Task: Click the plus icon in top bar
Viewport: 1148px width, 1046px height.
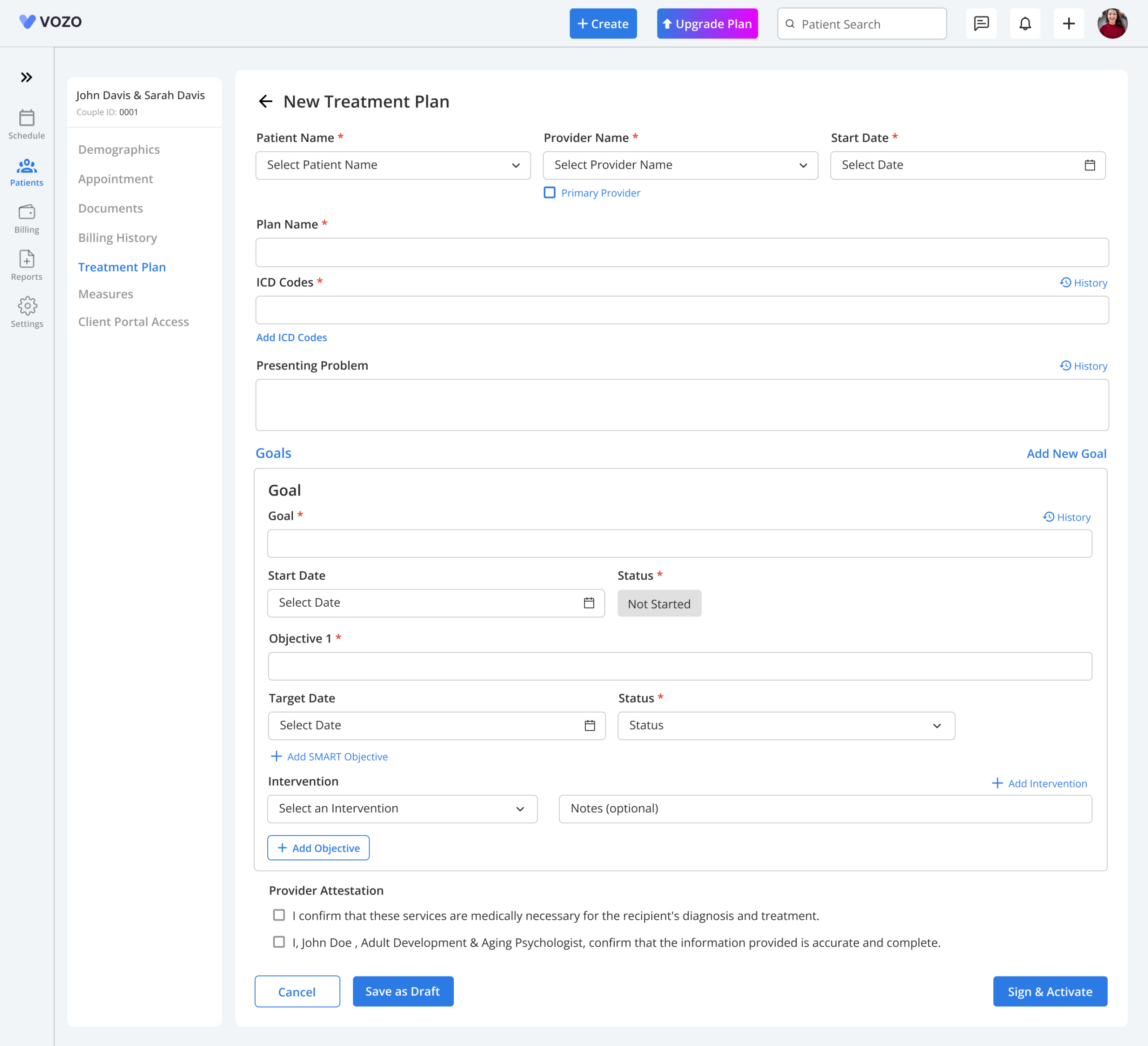Action: coord(1069,24)
